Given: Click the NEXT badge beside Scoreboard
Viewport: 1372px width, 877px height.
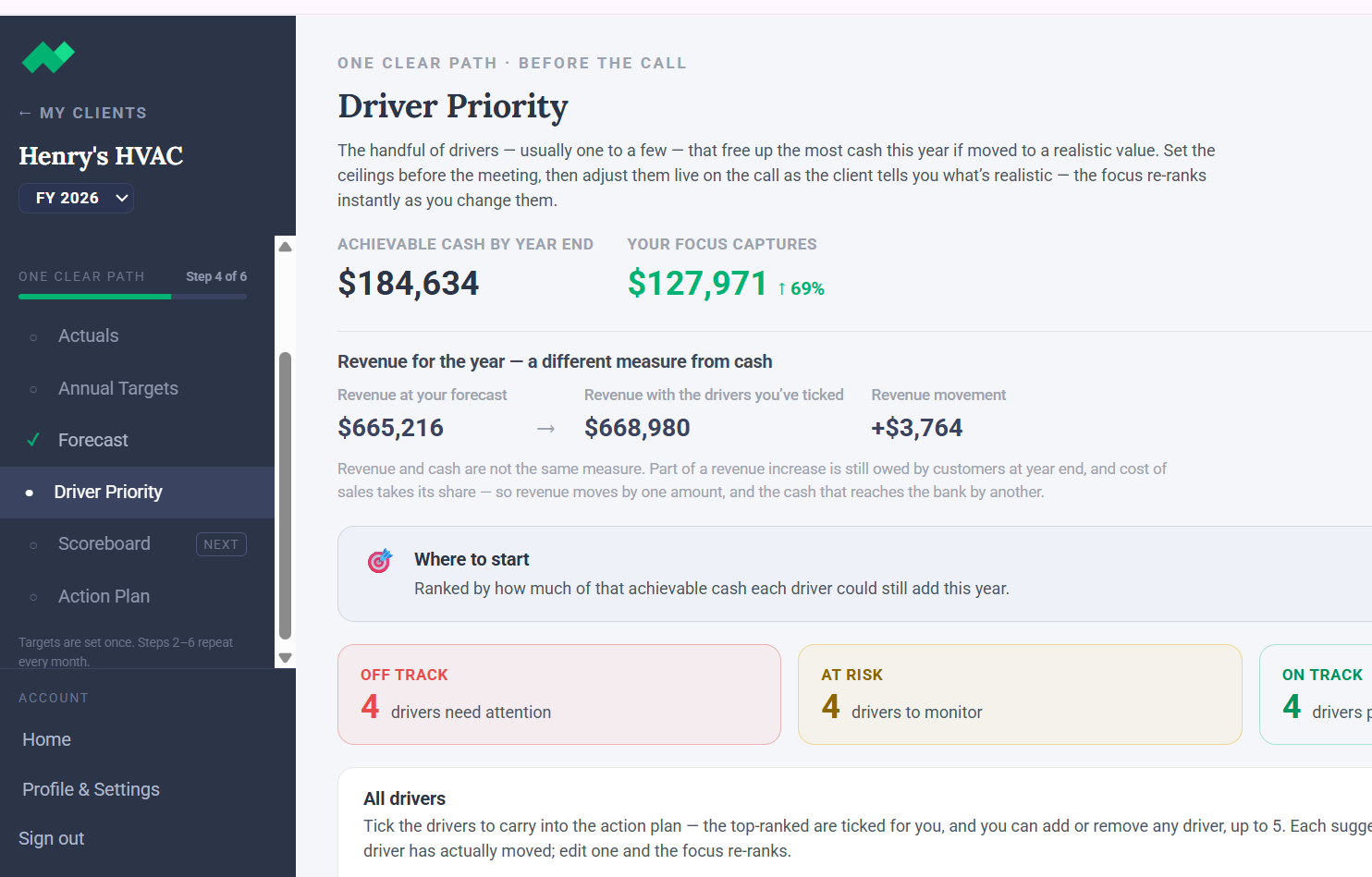Looking at the screenshot, I should point(221,544).
